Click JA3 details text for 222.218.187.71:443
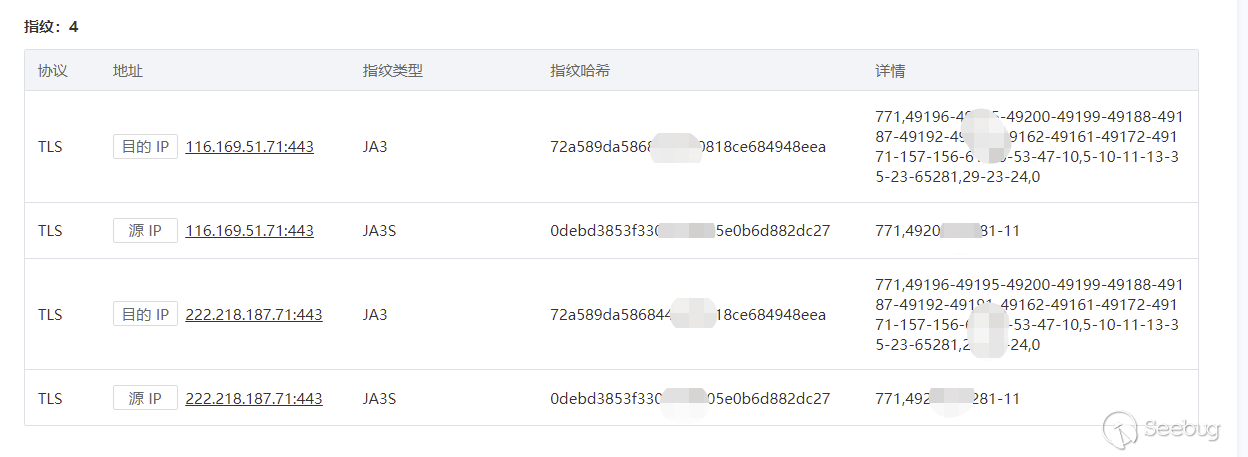 tap(1028, 315)
